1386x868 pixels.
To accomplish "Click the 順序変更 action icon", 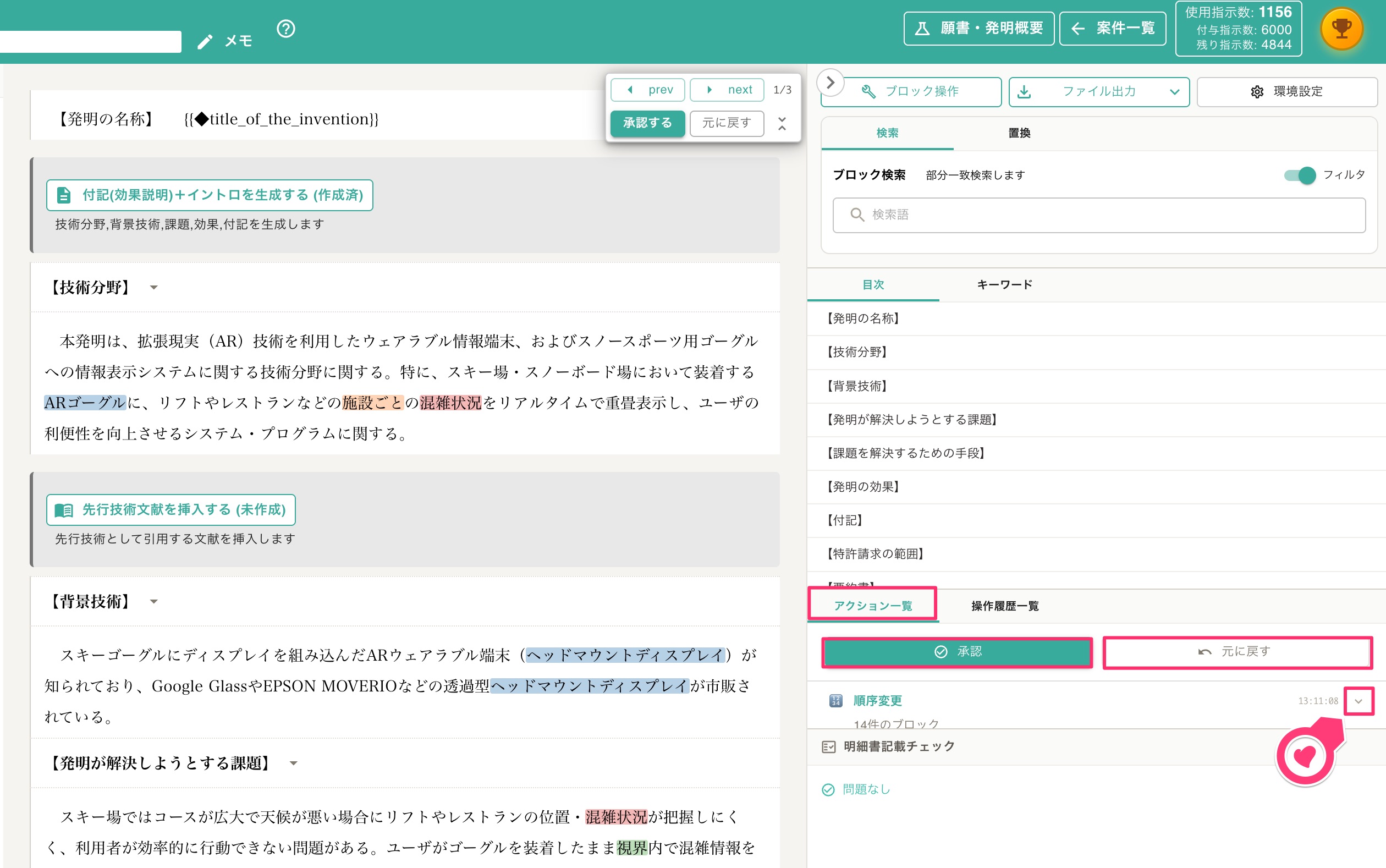I will [x=835, y=700].
